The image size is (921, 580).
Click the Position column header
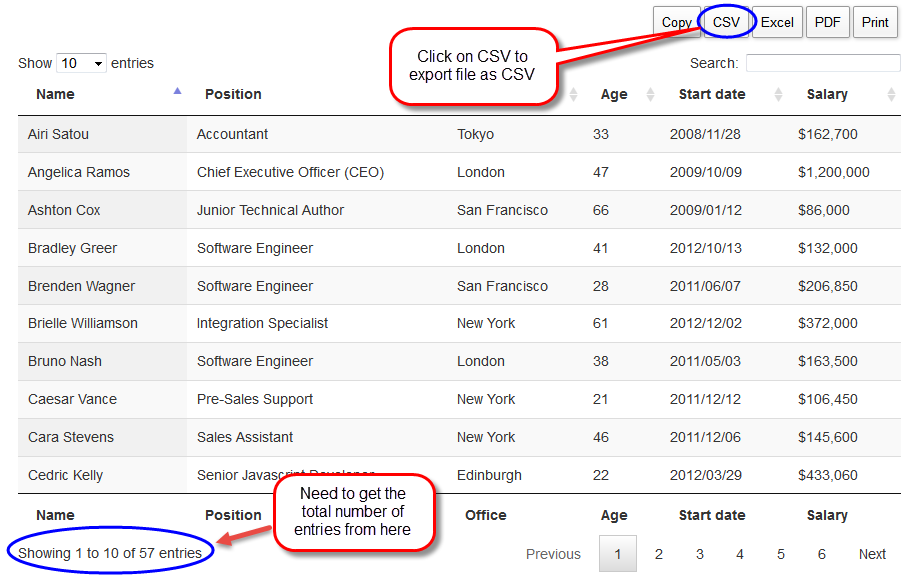233,94
